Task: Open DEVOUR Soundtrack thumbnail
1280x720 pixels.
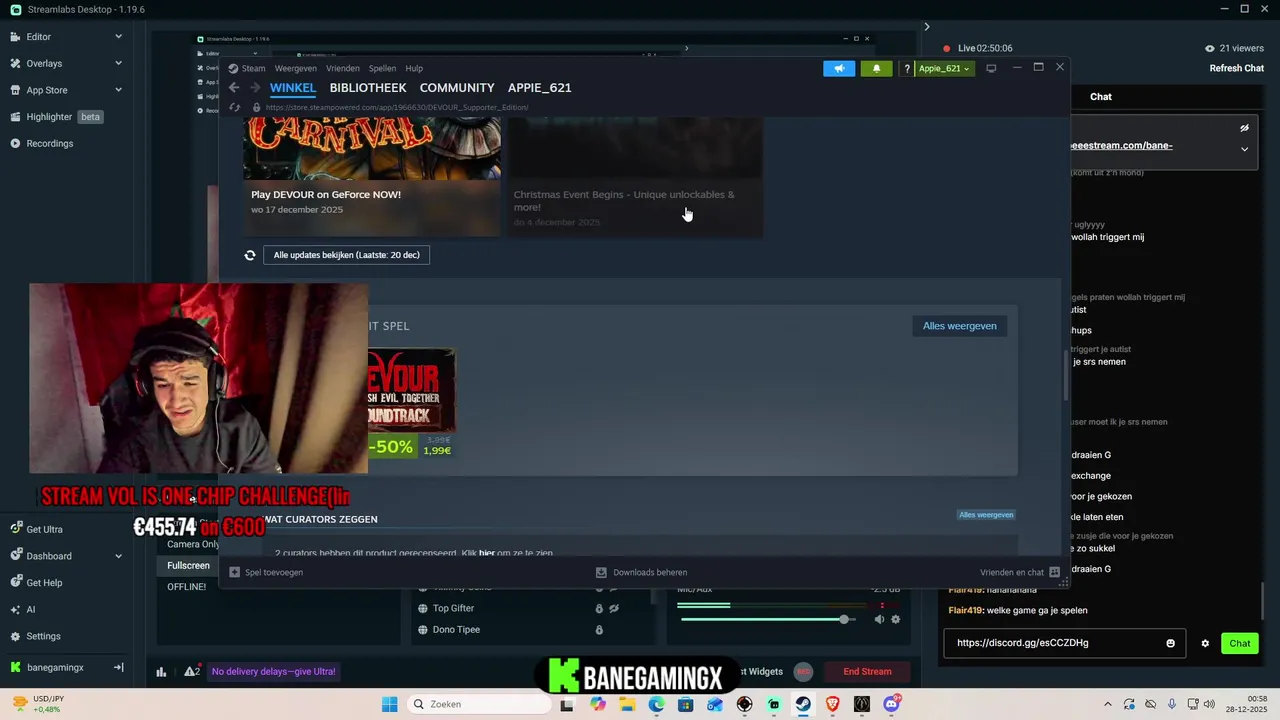Action: point(411,391)
